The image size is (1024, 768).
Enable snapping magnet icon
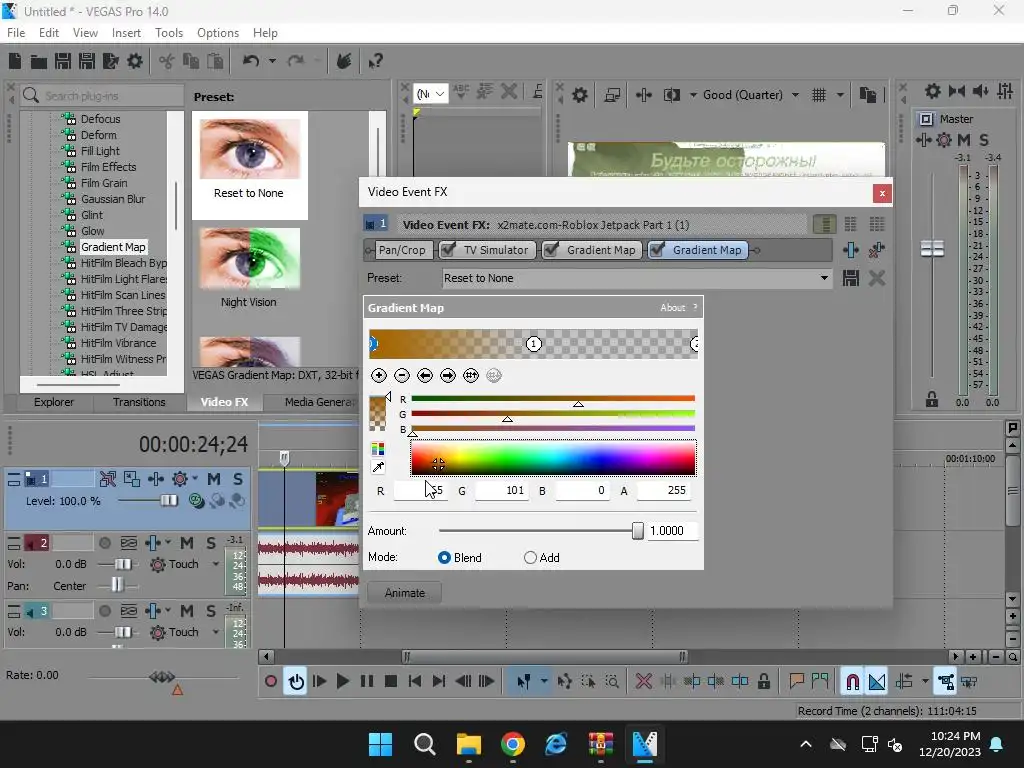coord(852,682)
